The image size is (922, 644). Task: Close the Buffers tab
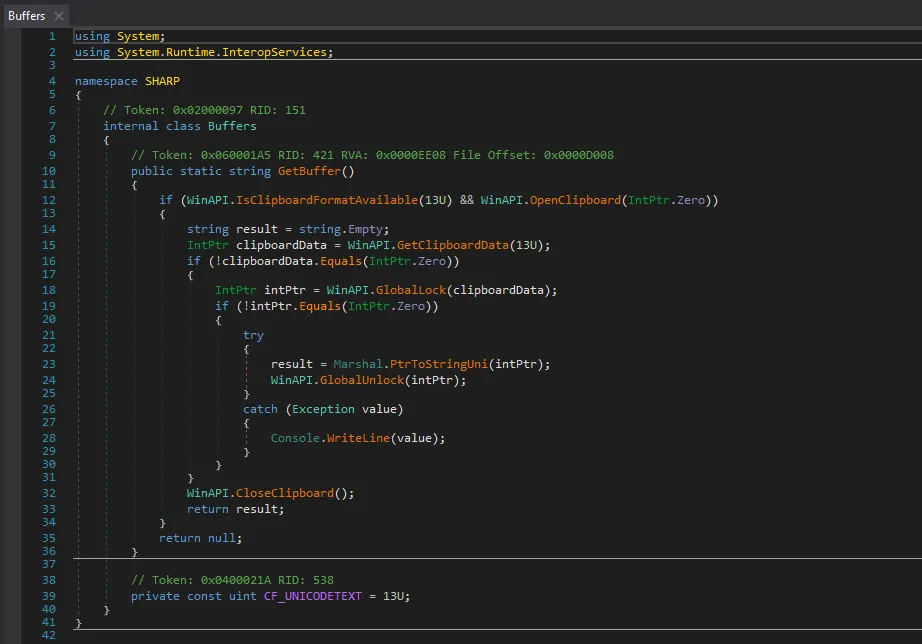point(59,16)
